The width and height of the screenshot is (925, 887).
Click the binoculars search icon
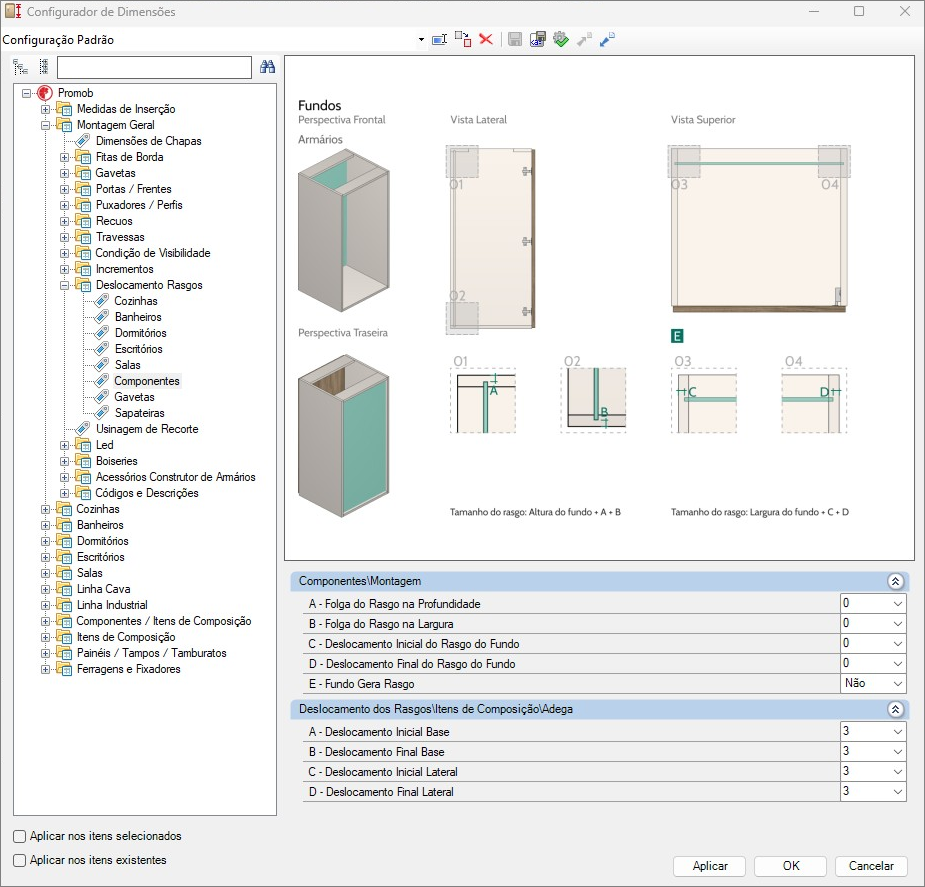pyautogui.click(x=267, y=67)
